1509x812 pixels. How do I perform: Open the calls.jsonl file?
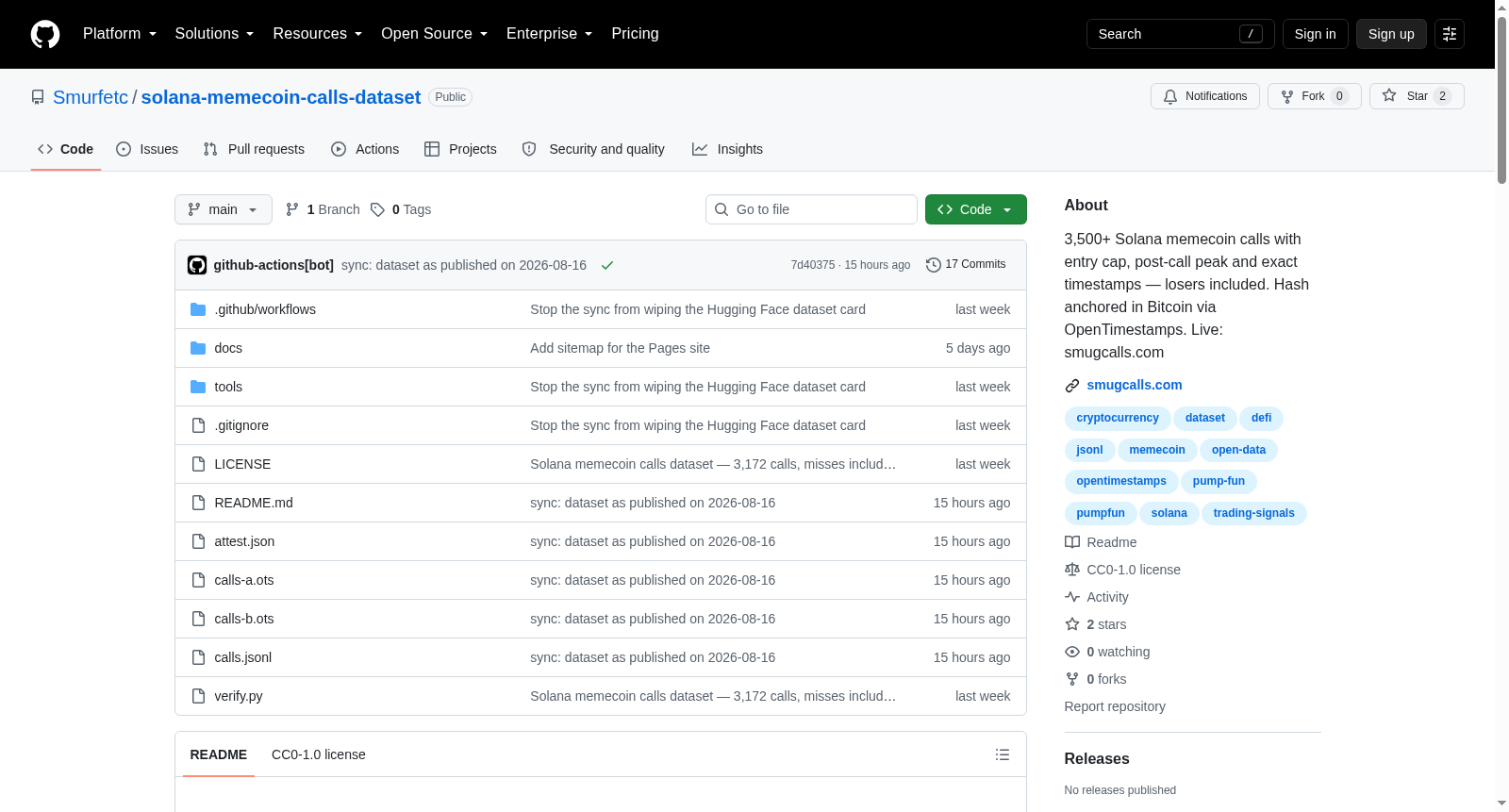[x=243, y=657]
